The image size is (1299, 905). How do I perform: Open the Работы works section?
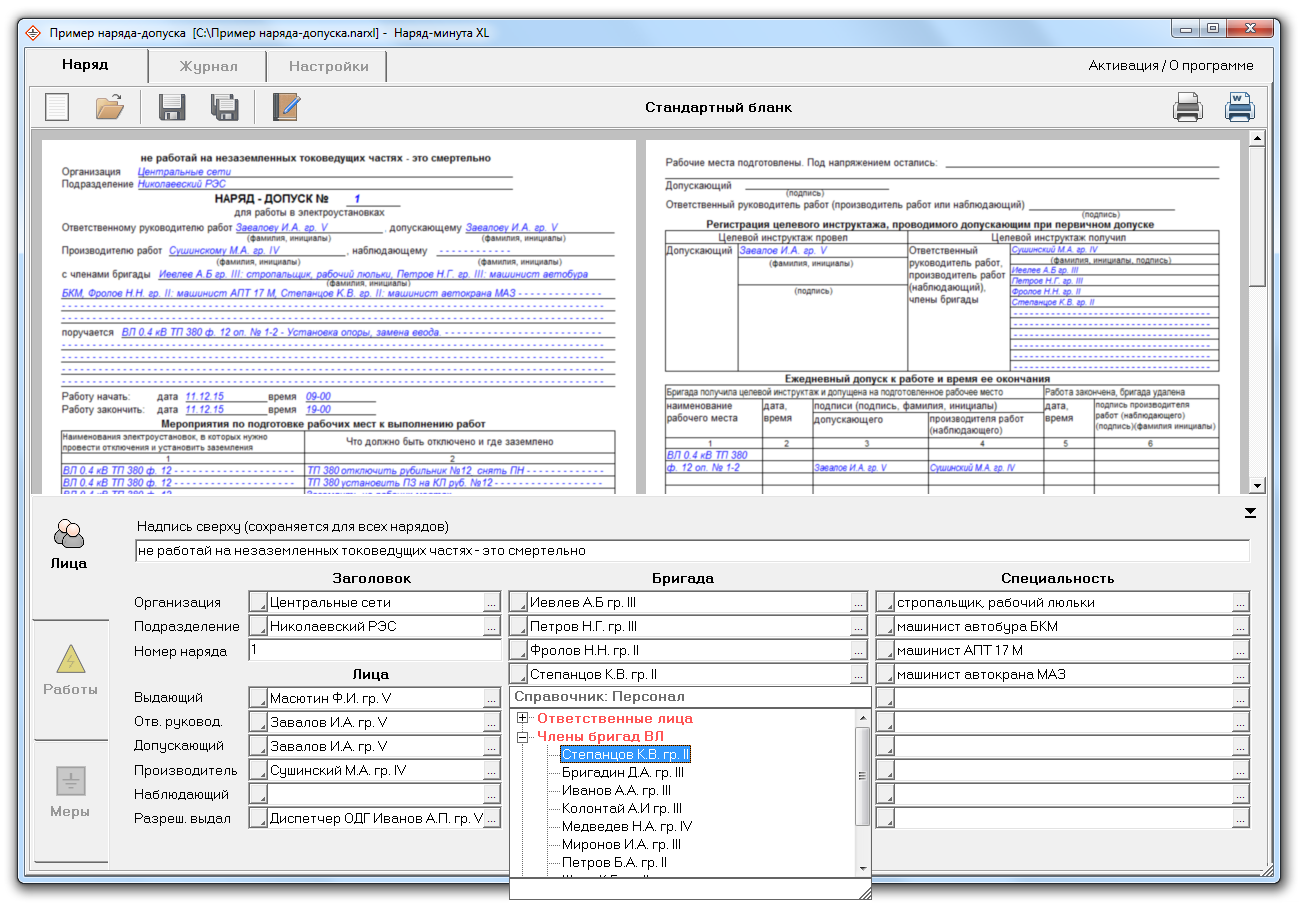[x=70, y=672]
